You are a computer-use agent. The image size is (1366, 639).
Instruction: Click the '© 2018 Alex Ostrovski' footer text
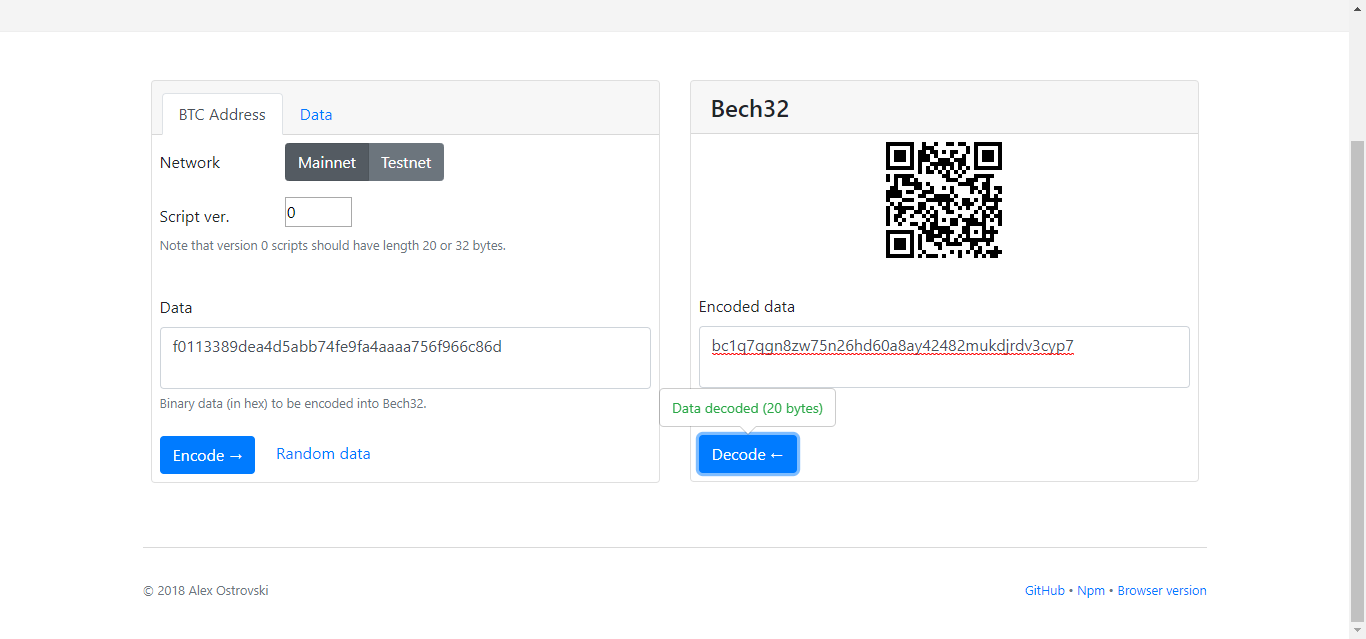[206, 591]
